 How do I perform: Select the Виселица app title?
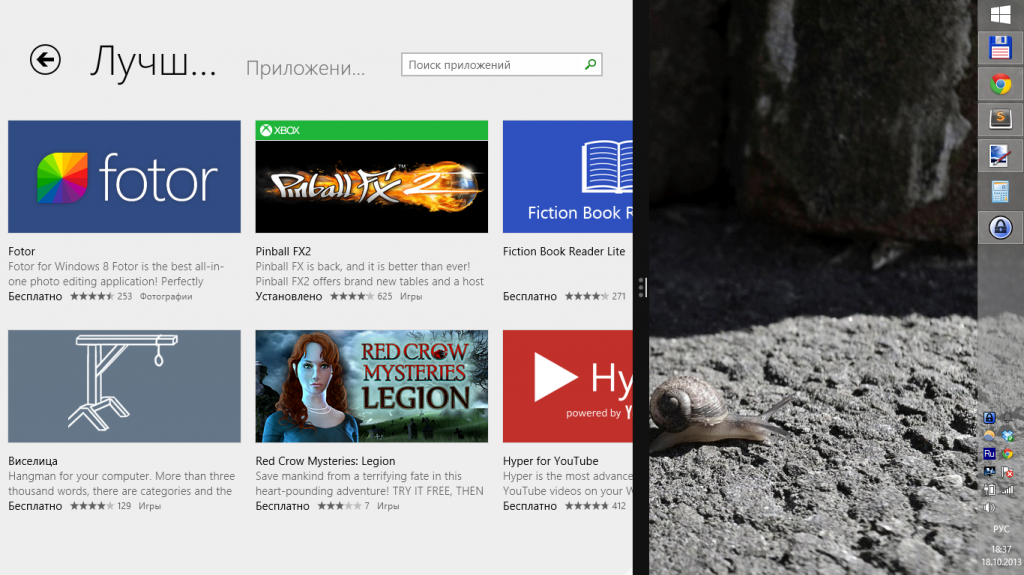point(33,461)
